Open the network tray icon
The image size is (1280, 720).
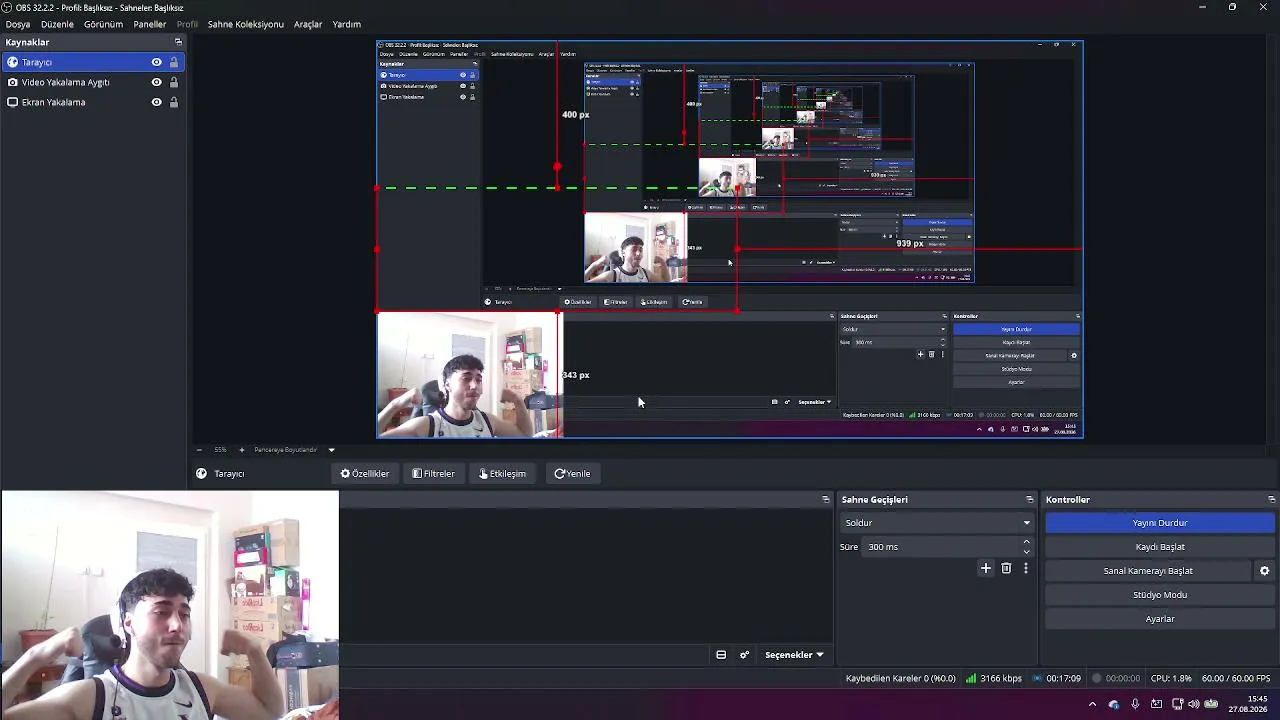(x=1177, y=704)
